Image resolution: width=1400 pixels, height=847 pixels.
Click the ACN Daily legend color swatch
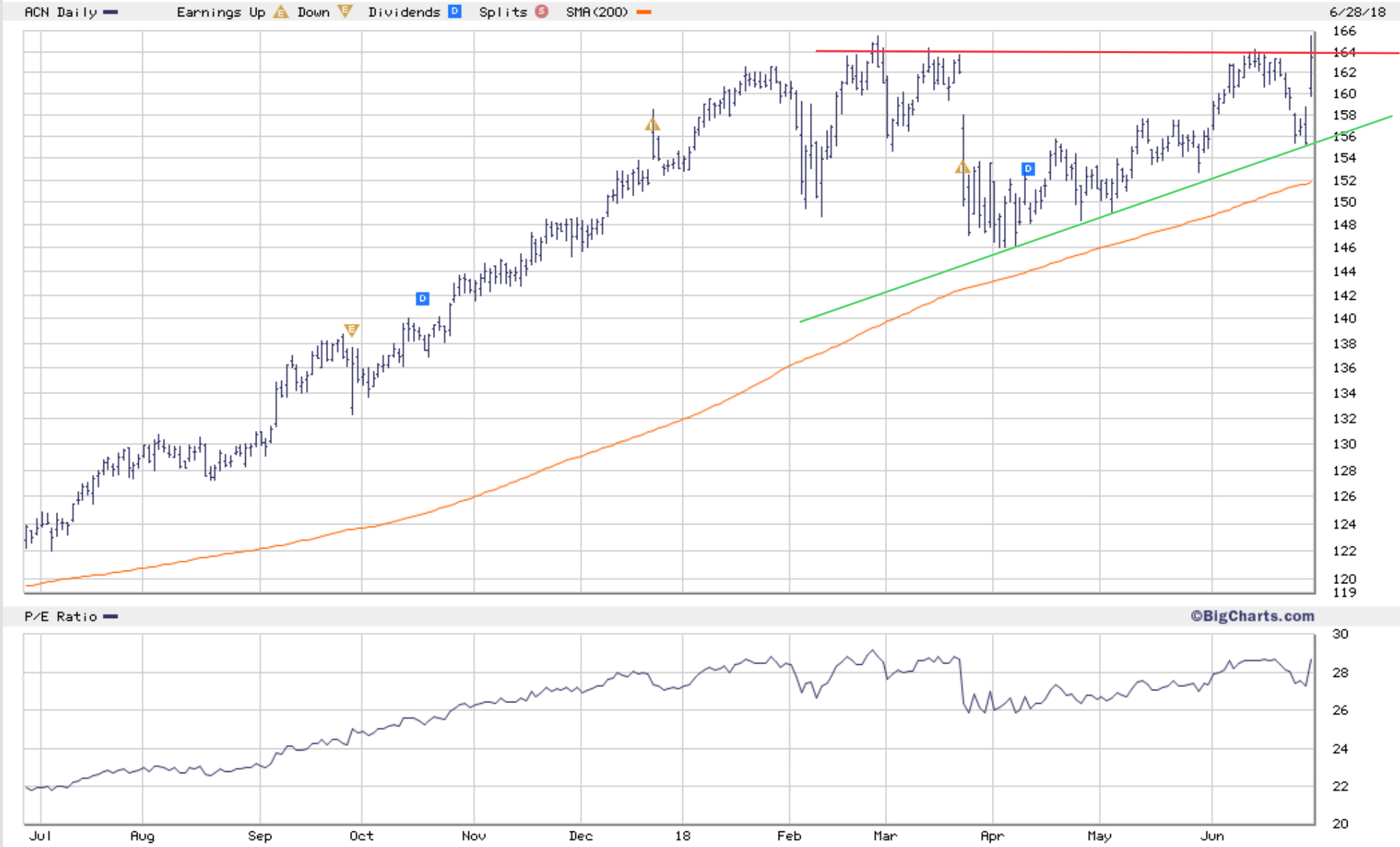click(111, 12)
